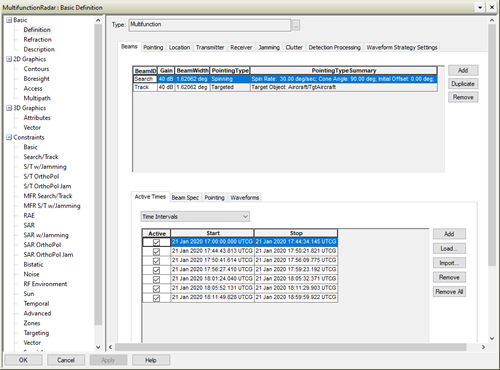Click Remove button beside beams table

[x=463, y=97]
